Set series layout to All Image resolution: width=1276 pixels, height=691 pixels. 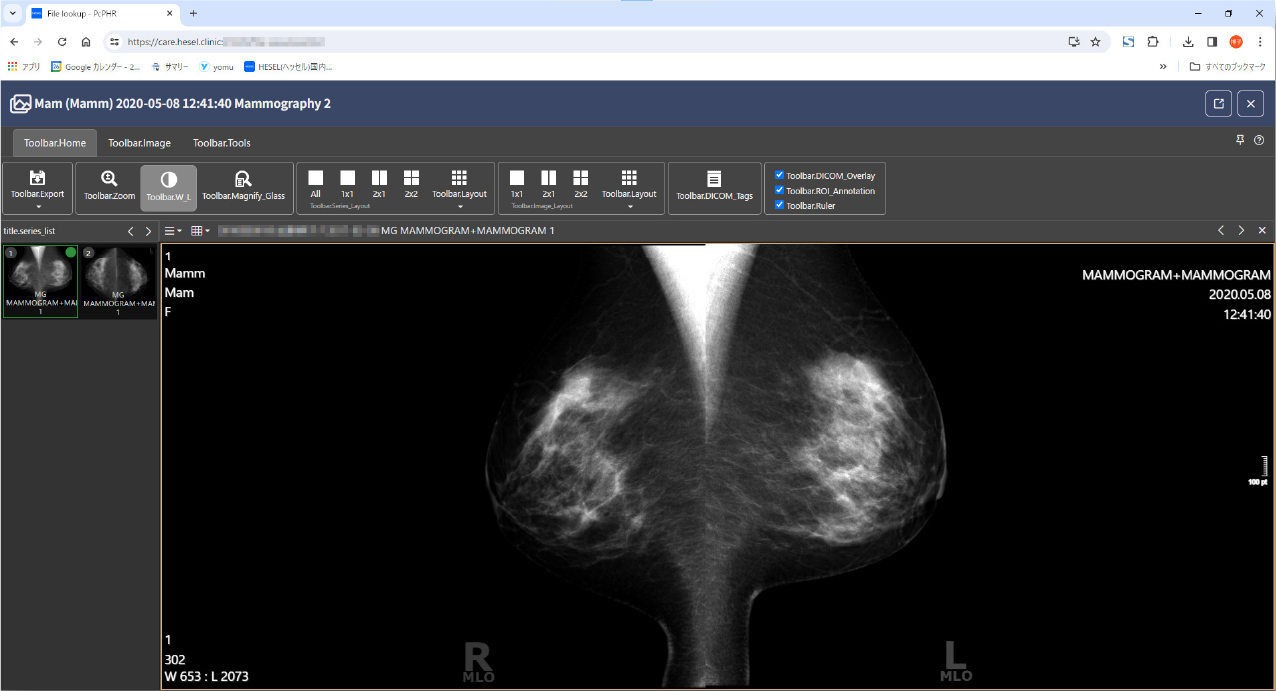pyautogui.click(x=315, y=183)
